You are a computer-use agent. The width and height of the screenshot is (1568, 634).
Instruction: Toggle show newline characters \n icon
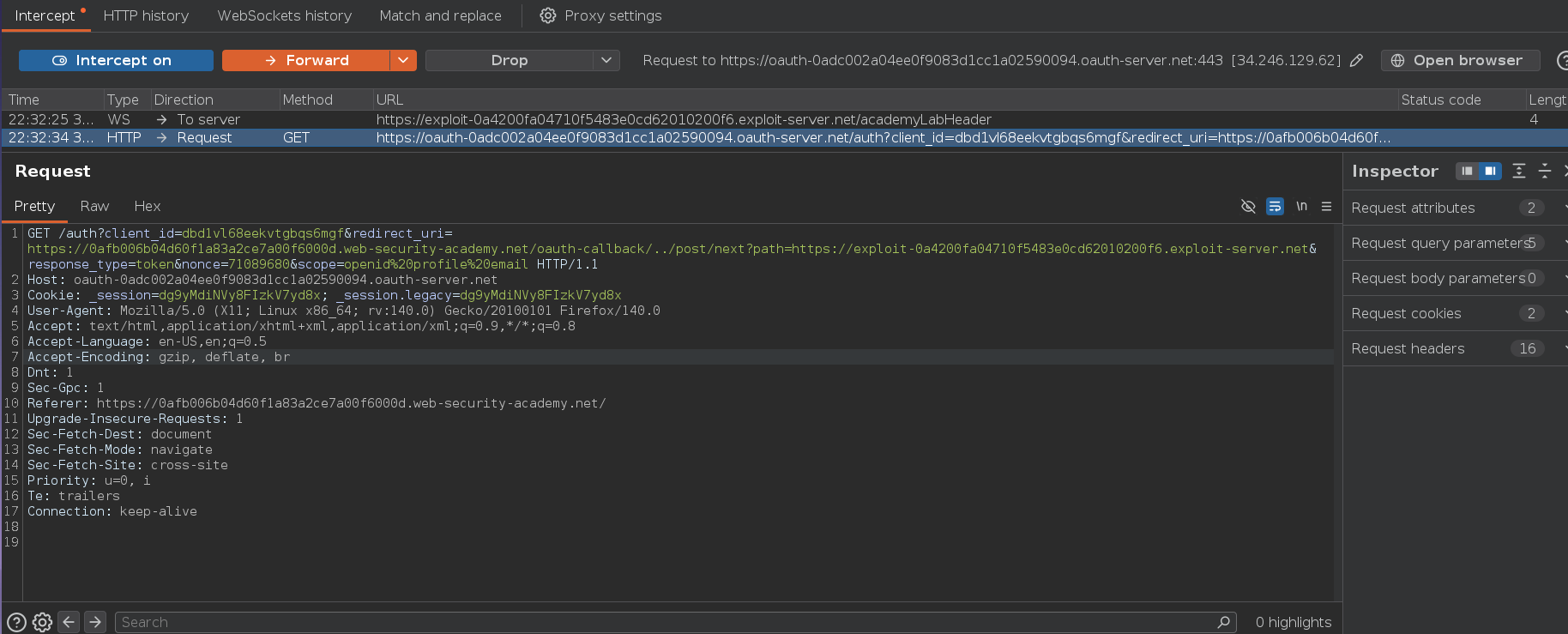[1301, 206]
